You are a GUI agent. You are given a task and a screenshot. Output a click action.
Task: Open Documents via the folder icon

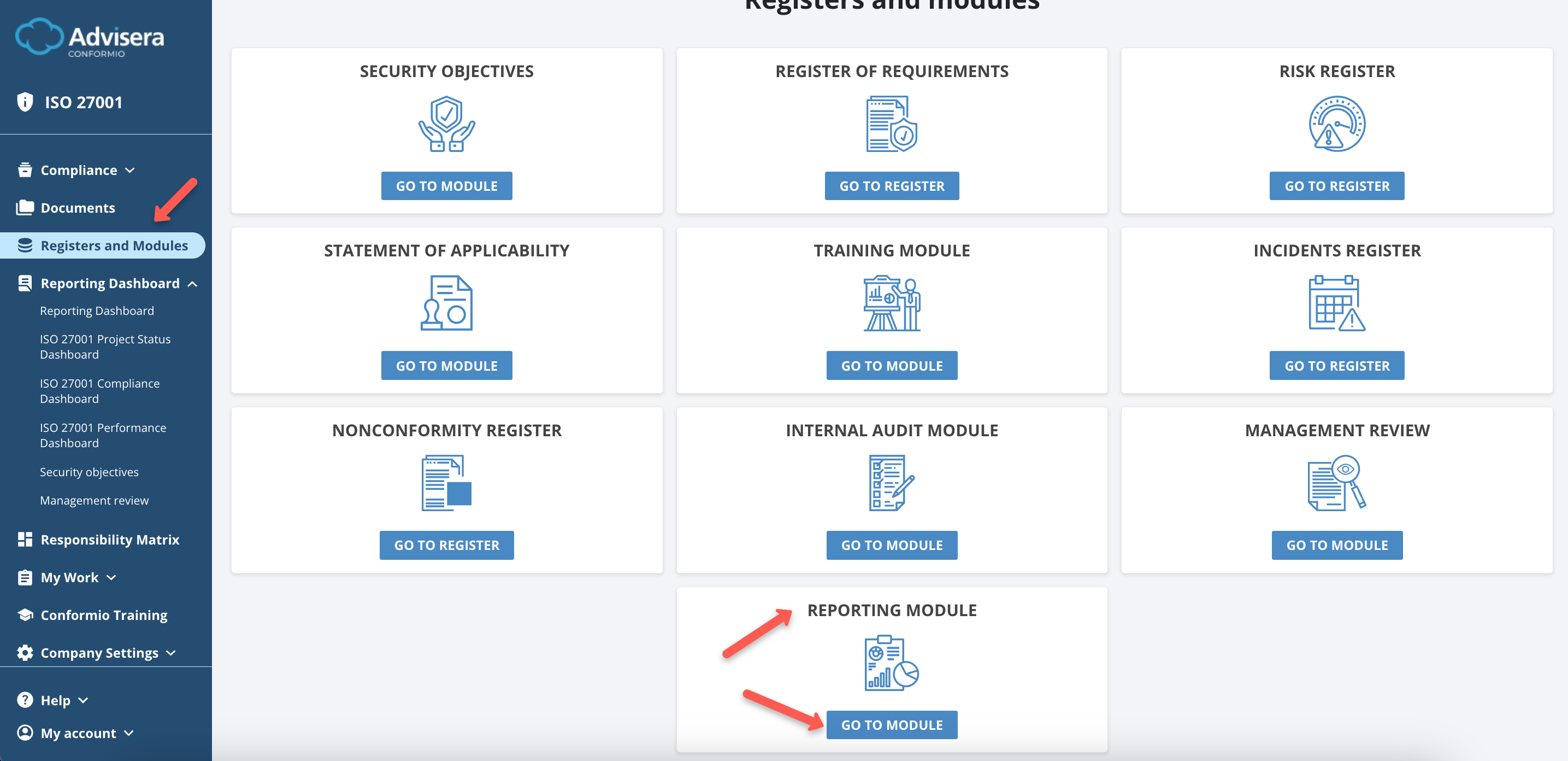[x=25, y=208]
